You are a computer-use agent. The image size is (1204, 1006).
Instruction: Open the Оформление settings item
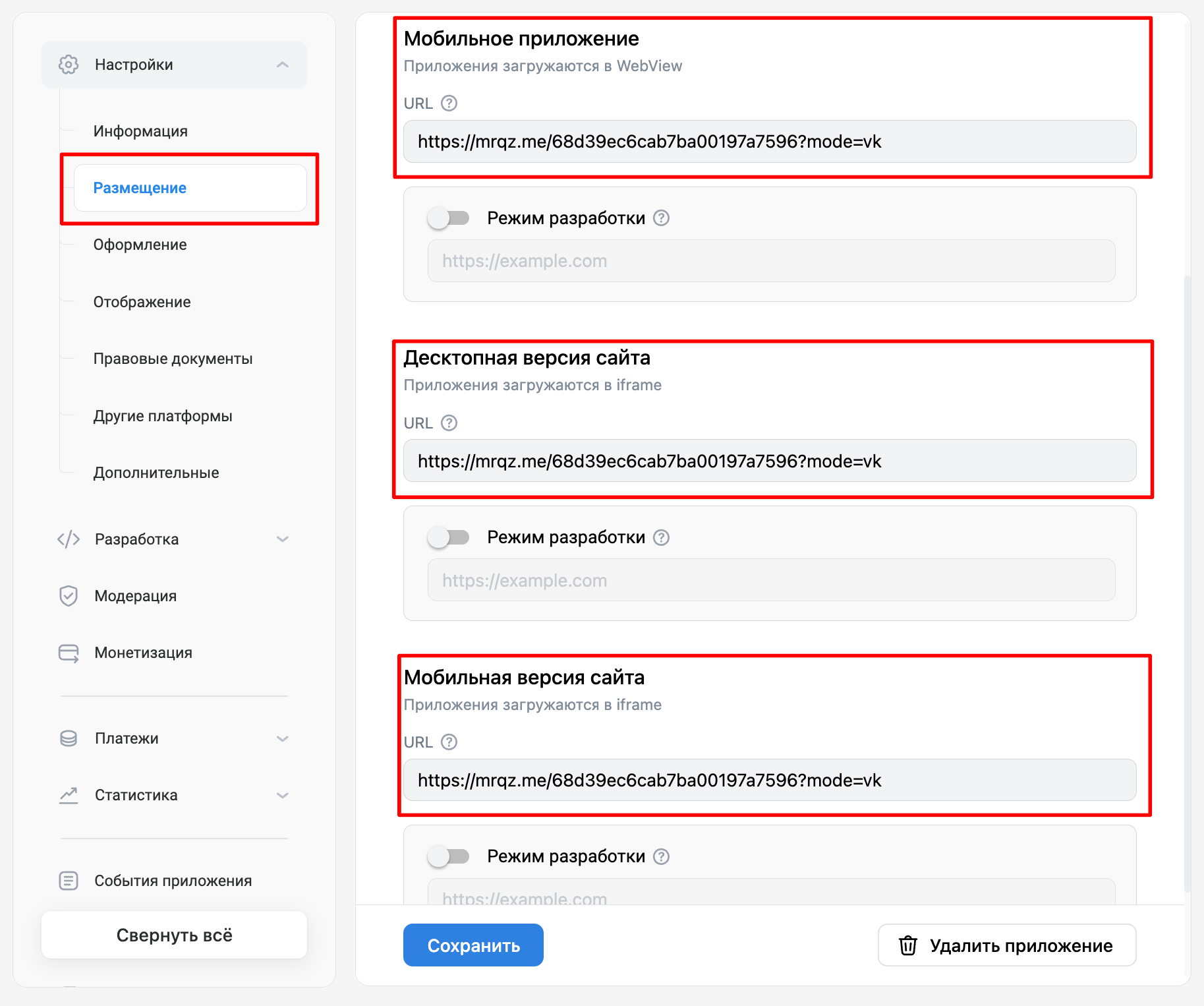(x=140, y=245)
